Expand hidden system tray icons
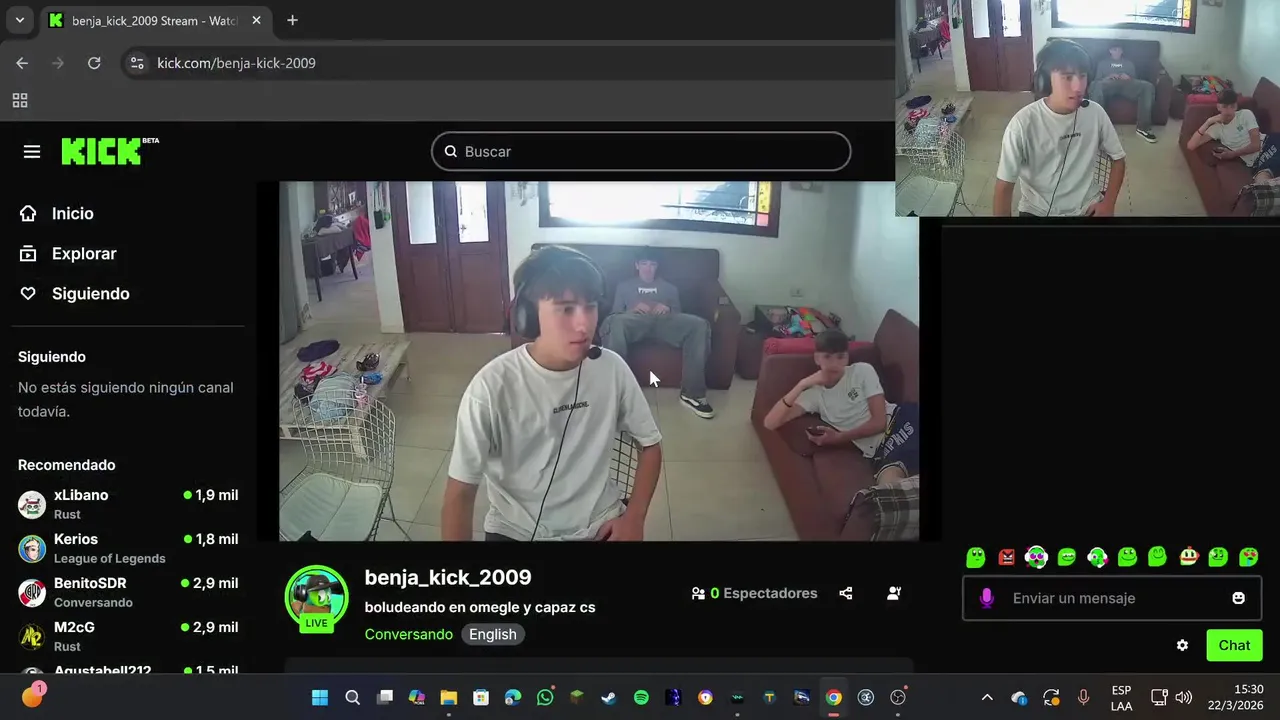1280x720 pixels. [x=987, y=698]
